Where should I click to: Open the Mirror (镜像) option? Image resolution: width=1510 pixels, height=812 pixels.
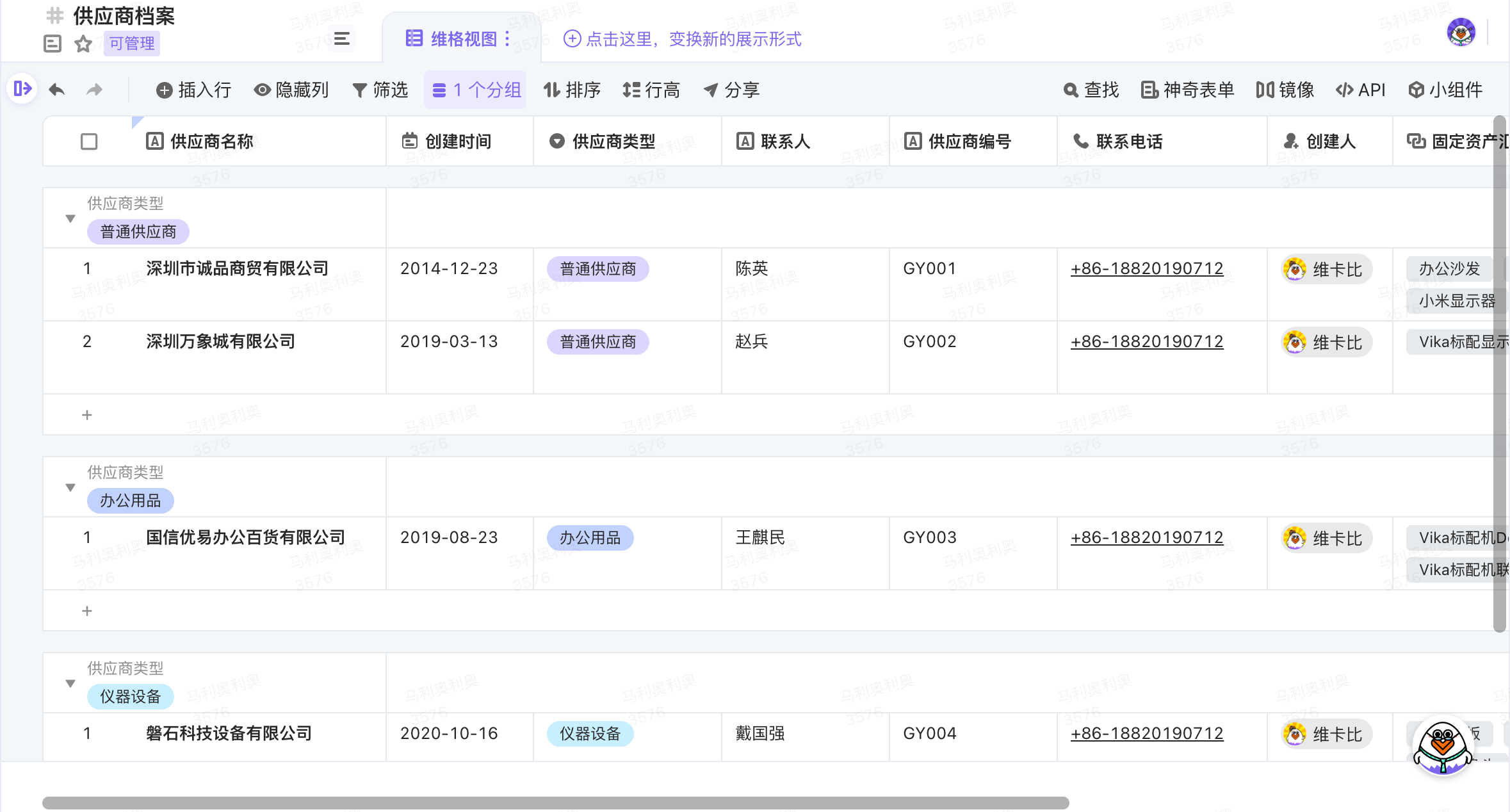[1285, 90]
